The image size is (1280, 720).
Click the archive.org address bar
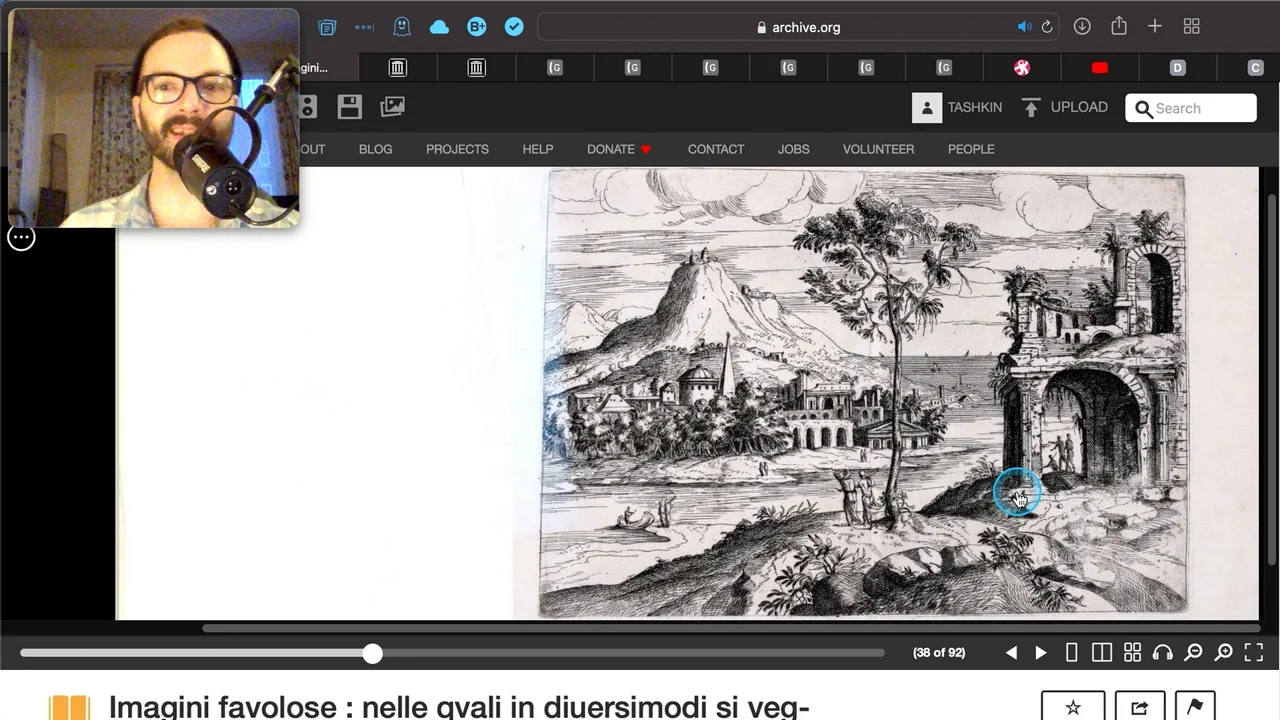pos(798,27)
